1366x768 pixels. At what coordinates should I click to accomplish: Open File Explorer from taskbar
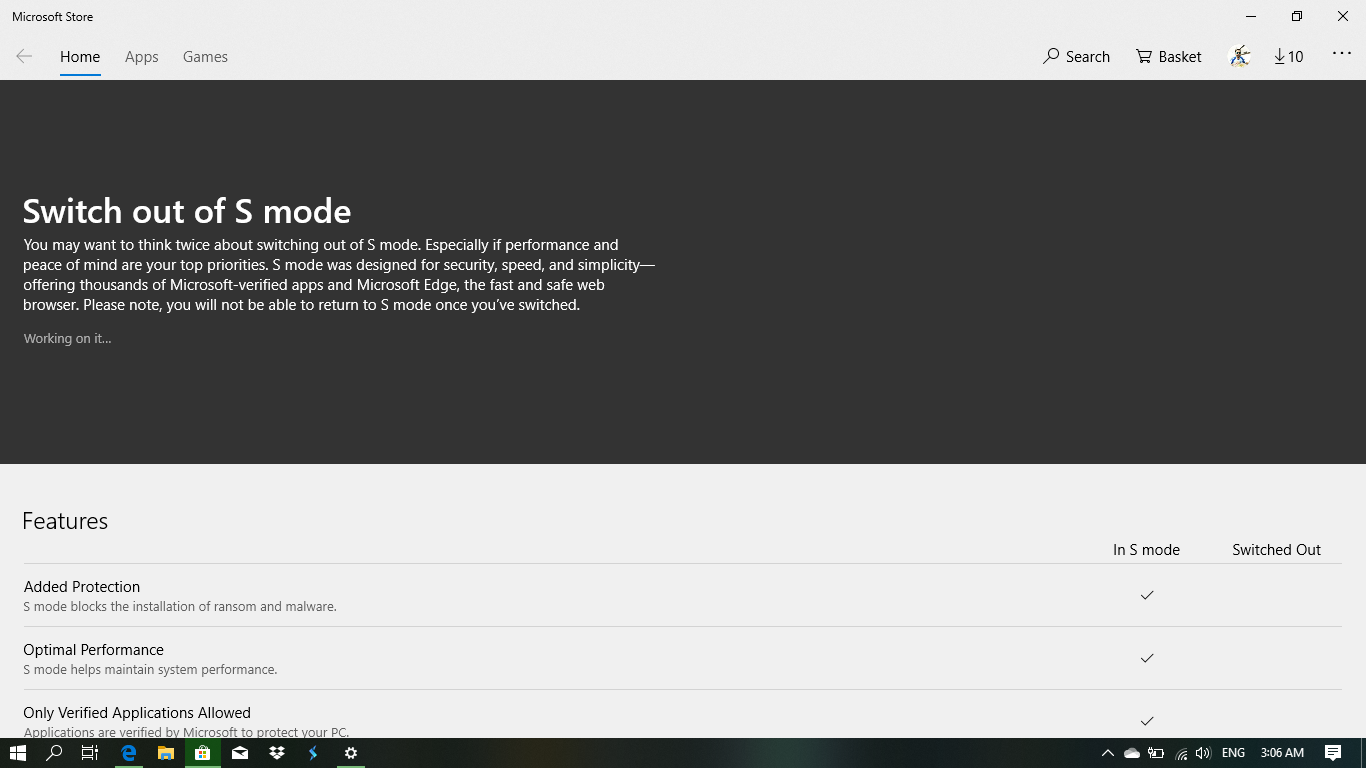165,753
